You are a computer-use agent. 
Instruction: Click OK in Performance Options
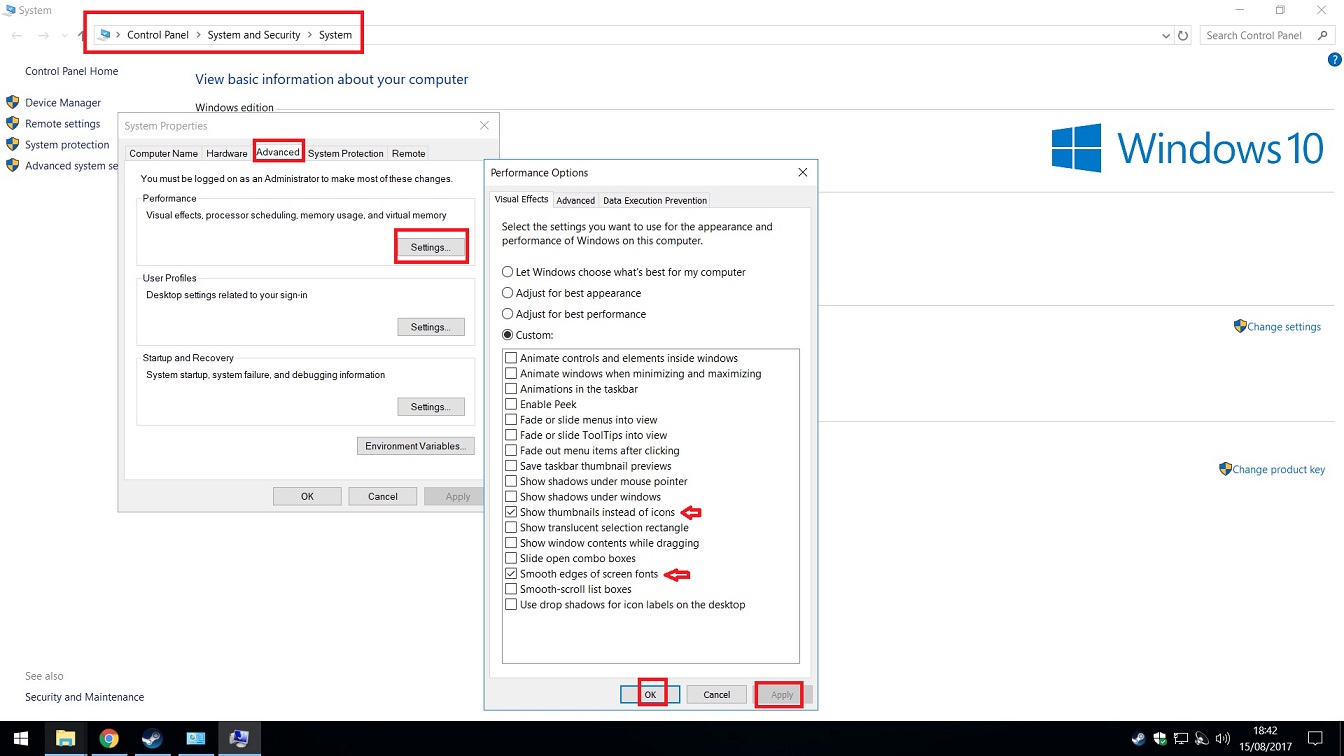coord(650,694)
